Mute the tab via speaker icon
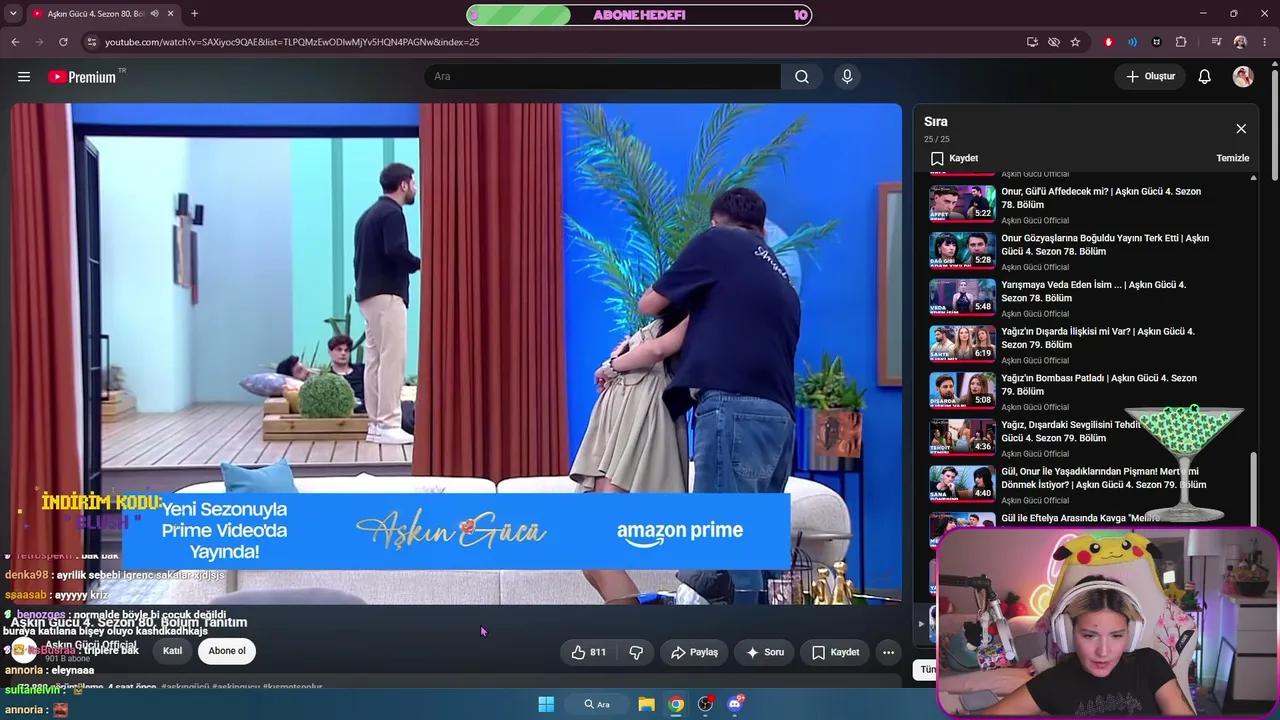Screen dimensions: 1280x720 pyautogui.click(x=154, y=14)
